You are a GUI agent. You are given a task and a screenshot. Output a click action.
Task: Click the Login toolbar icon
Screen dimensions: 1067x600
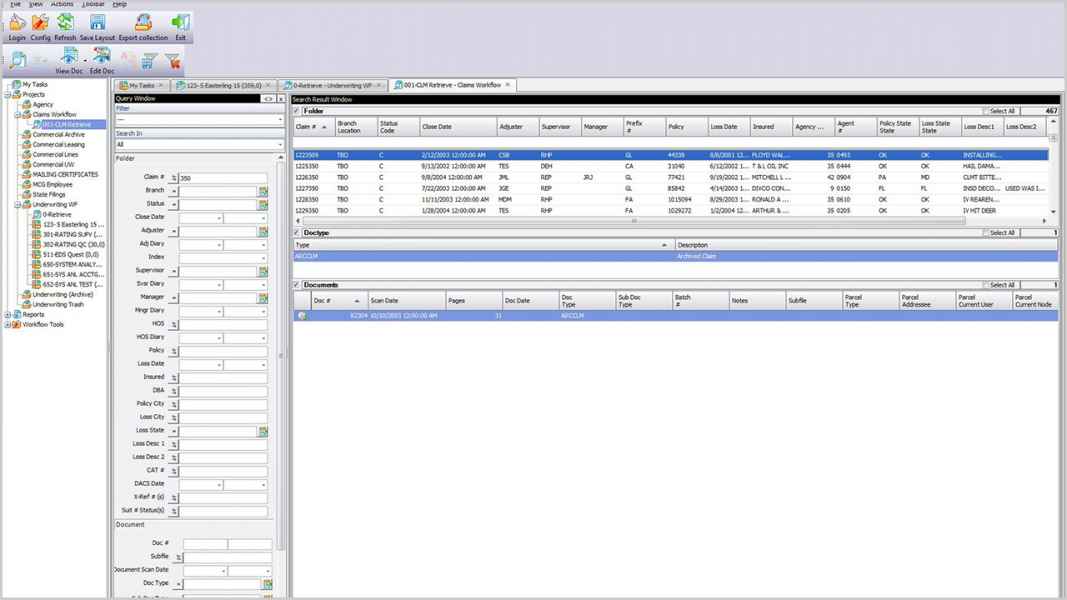click(x=17, y=25)
